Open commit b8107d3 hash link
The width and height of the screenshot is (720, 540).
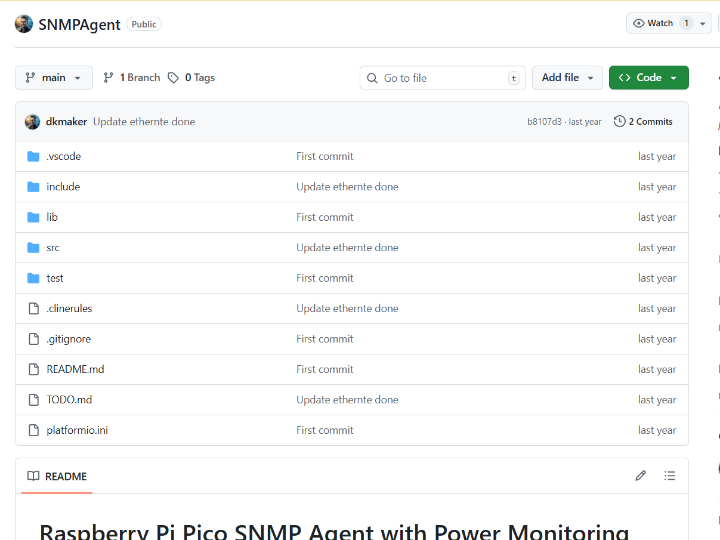pyautogui.click(x=544, y=122)
